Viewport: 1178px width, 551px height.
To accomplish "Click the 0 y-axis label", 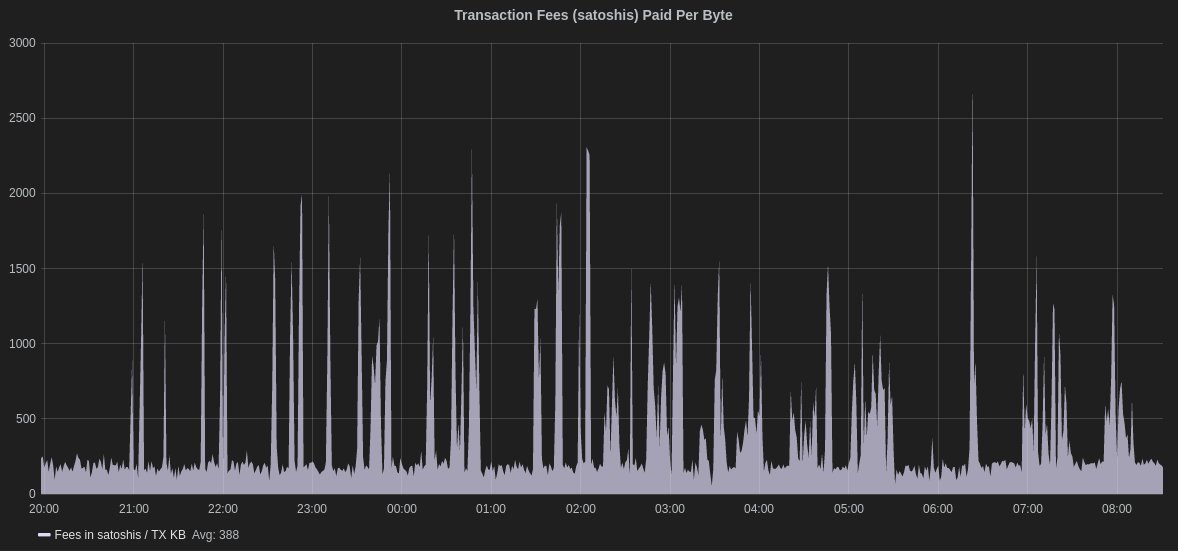I will 32,494.
